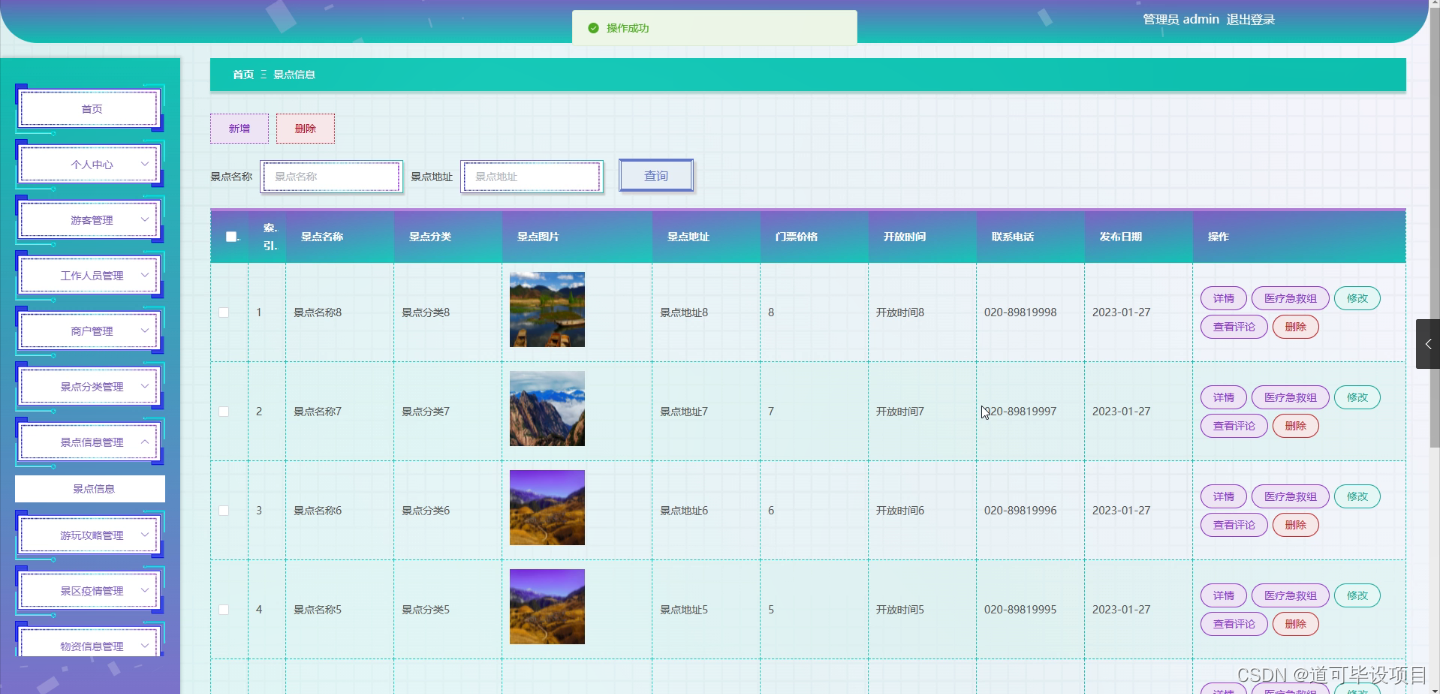1440x694 pixels.
Task: Click 查看评论 for the 景点名称7 row
Action: point(1234,426)
